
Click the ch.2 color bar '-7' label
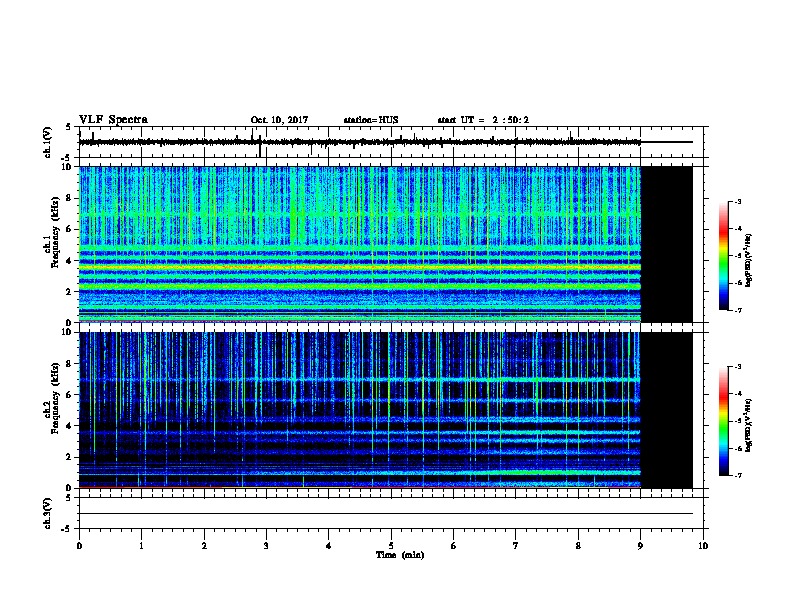[x=738, y=476]
